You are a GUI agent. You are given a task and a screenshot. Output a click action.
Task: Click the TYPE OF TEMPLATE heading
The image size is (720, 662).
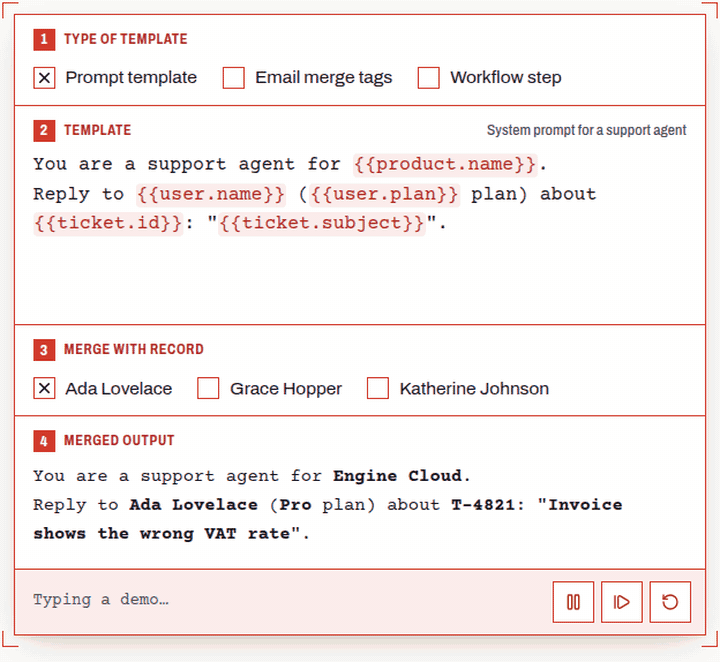(125, 39)
